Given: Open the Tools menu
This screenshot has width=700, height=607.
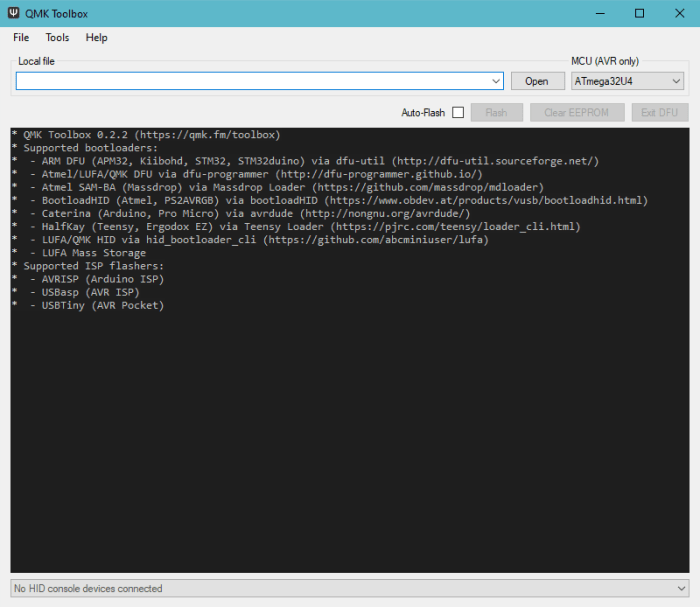Looking at the screenshot, I should [57, 38].
